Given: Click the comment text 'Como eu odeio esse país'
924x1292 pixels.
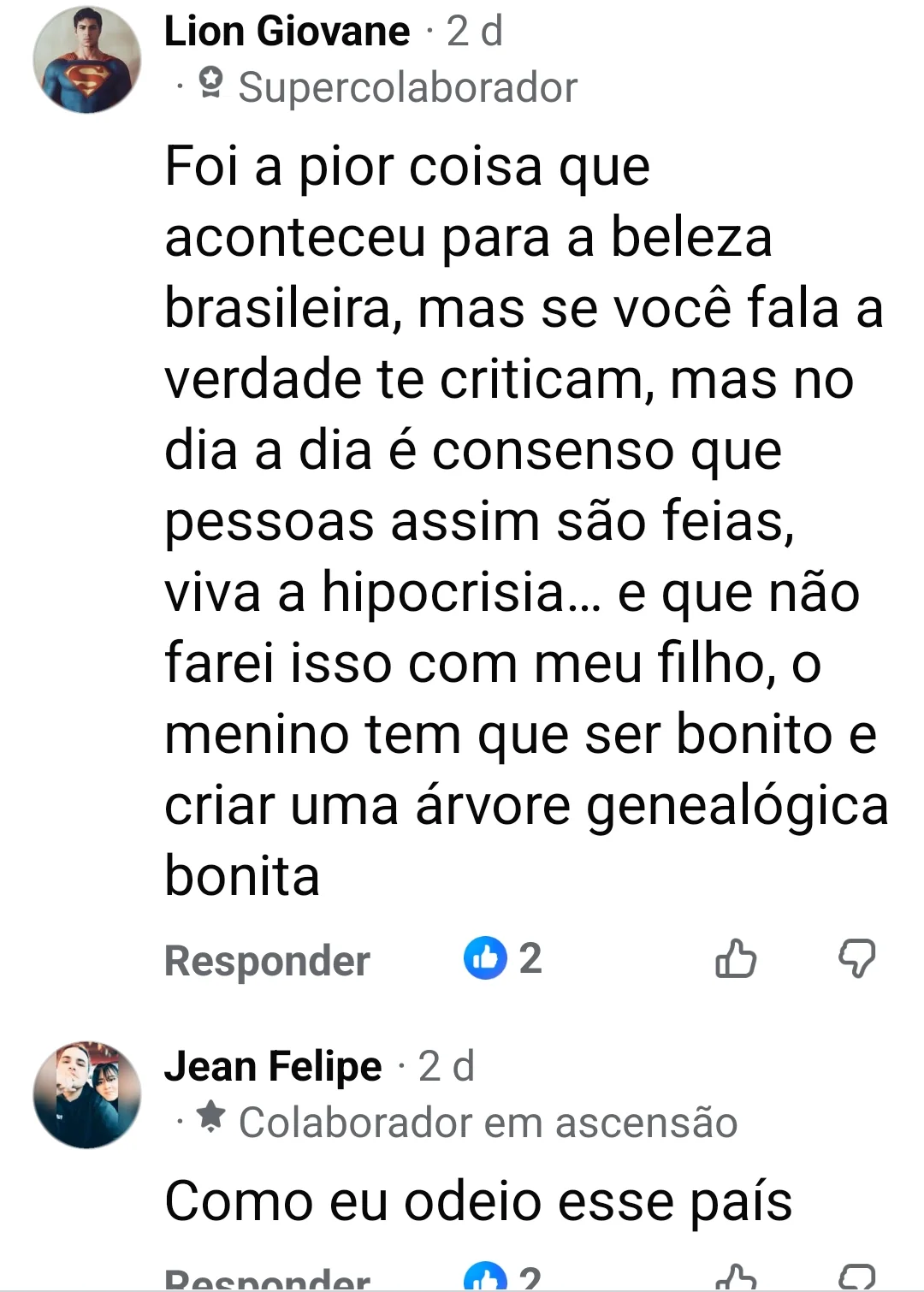Looking at the screenshot, I should tap(478, 1201).
